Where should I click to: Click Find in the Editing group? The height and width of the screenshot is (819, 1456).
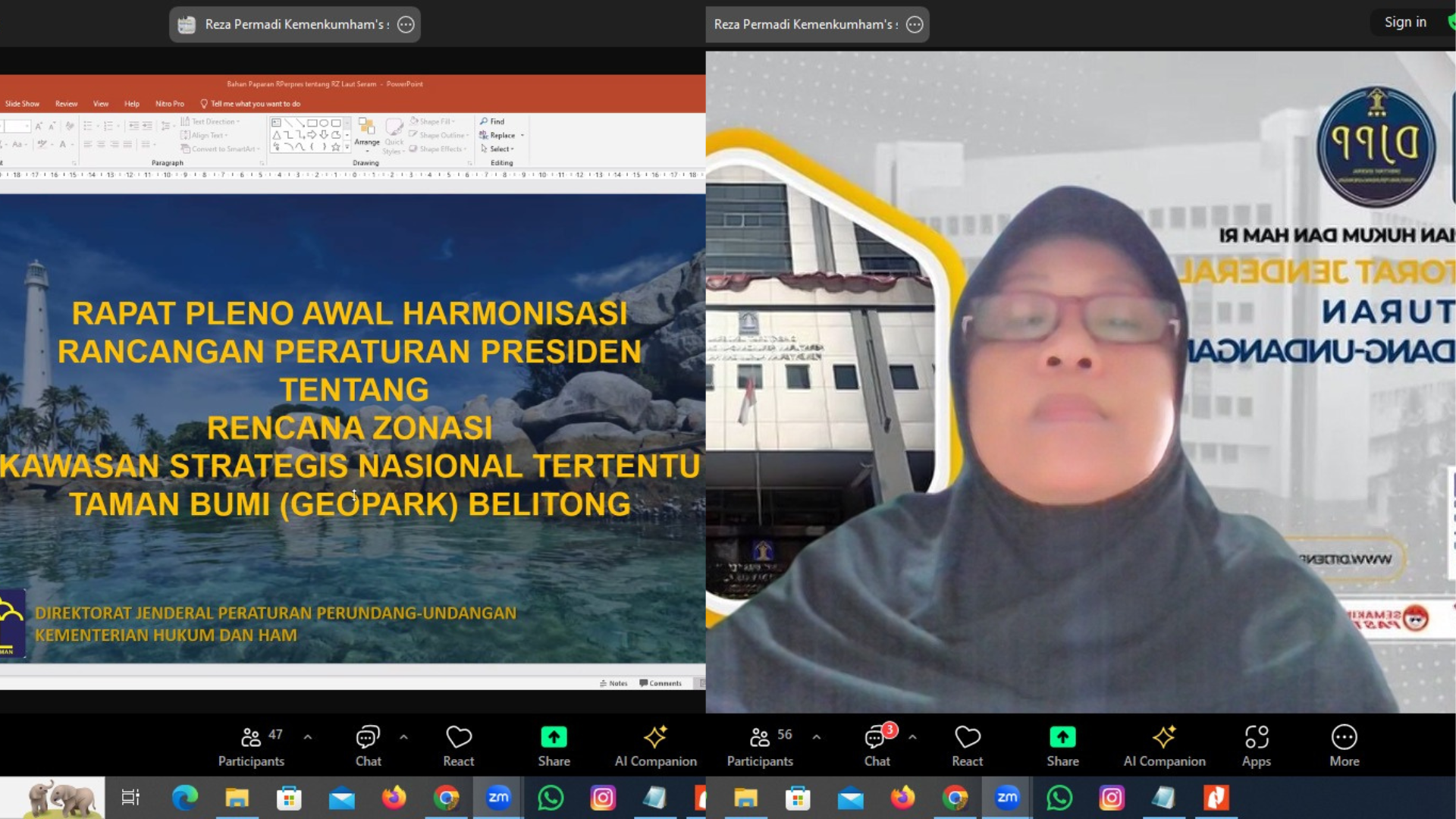[491, 121]
